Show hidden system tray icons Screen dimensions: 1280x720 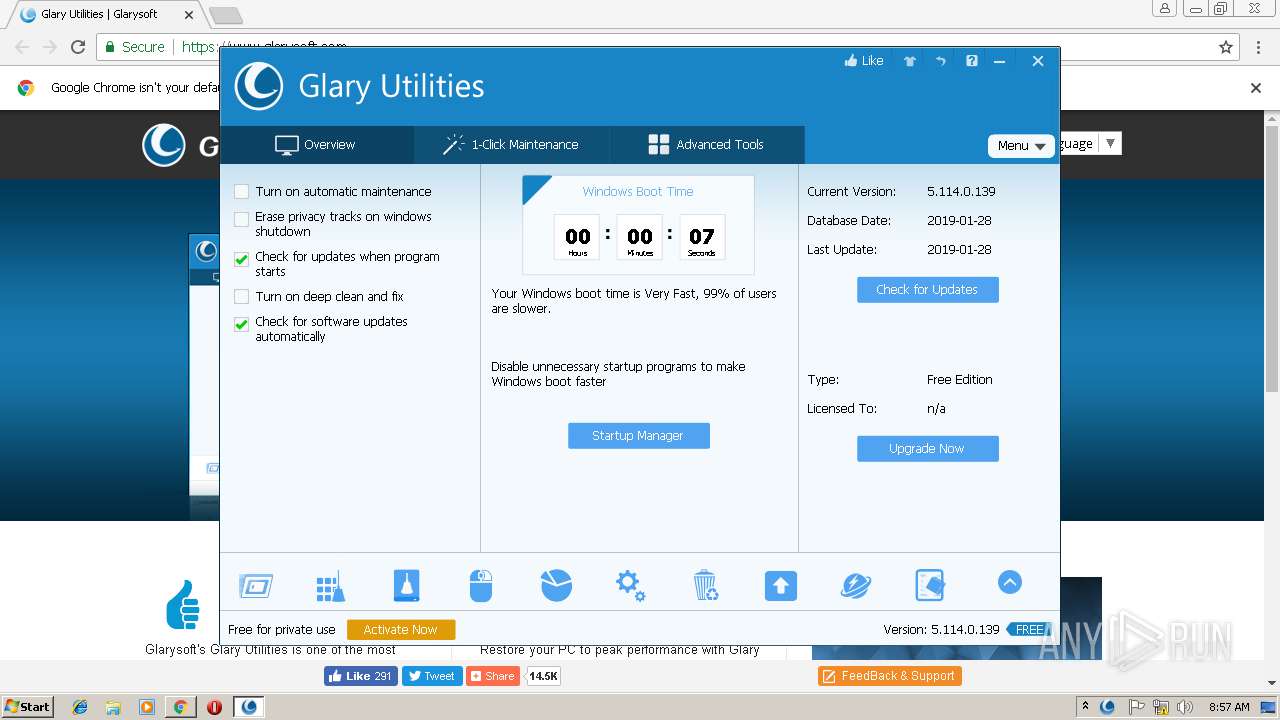coord(1085,707)
